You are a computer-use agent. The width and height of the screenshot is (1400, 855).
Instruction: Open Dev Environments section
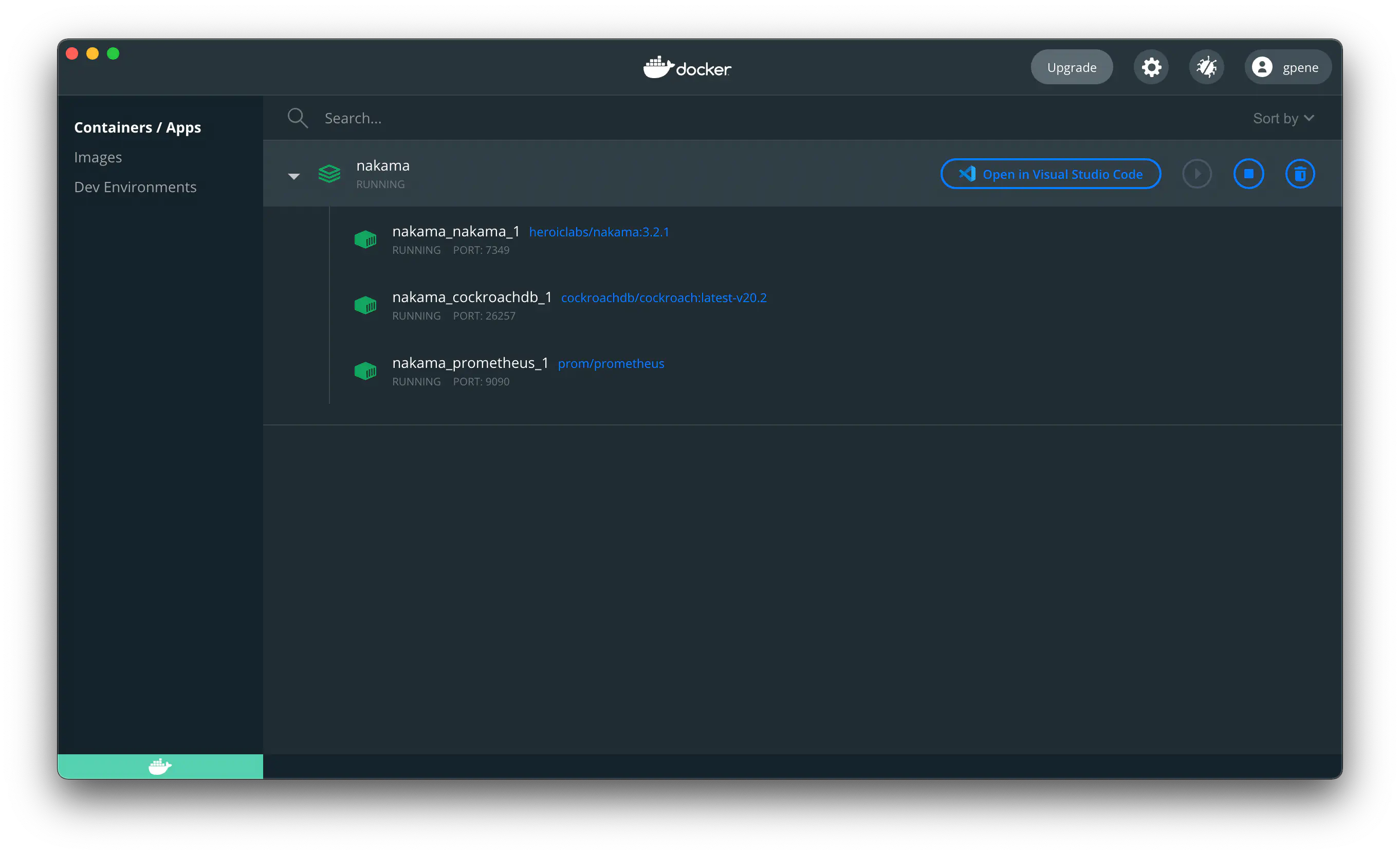pos(135,187)
